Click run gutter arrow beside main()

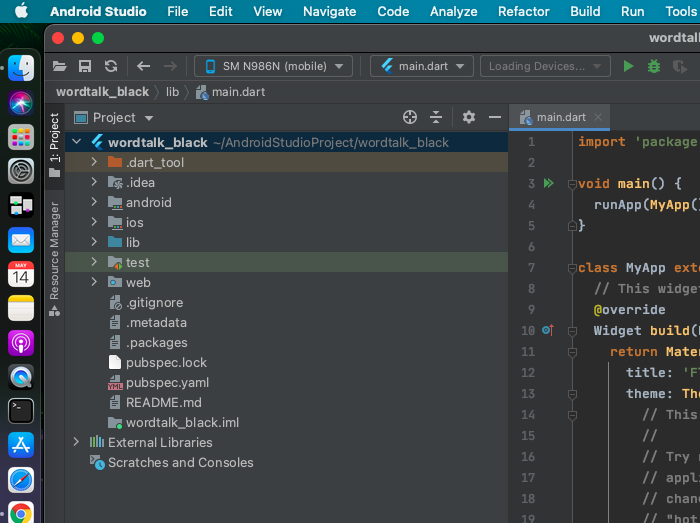pyautogui.click(x=549, y=183)
